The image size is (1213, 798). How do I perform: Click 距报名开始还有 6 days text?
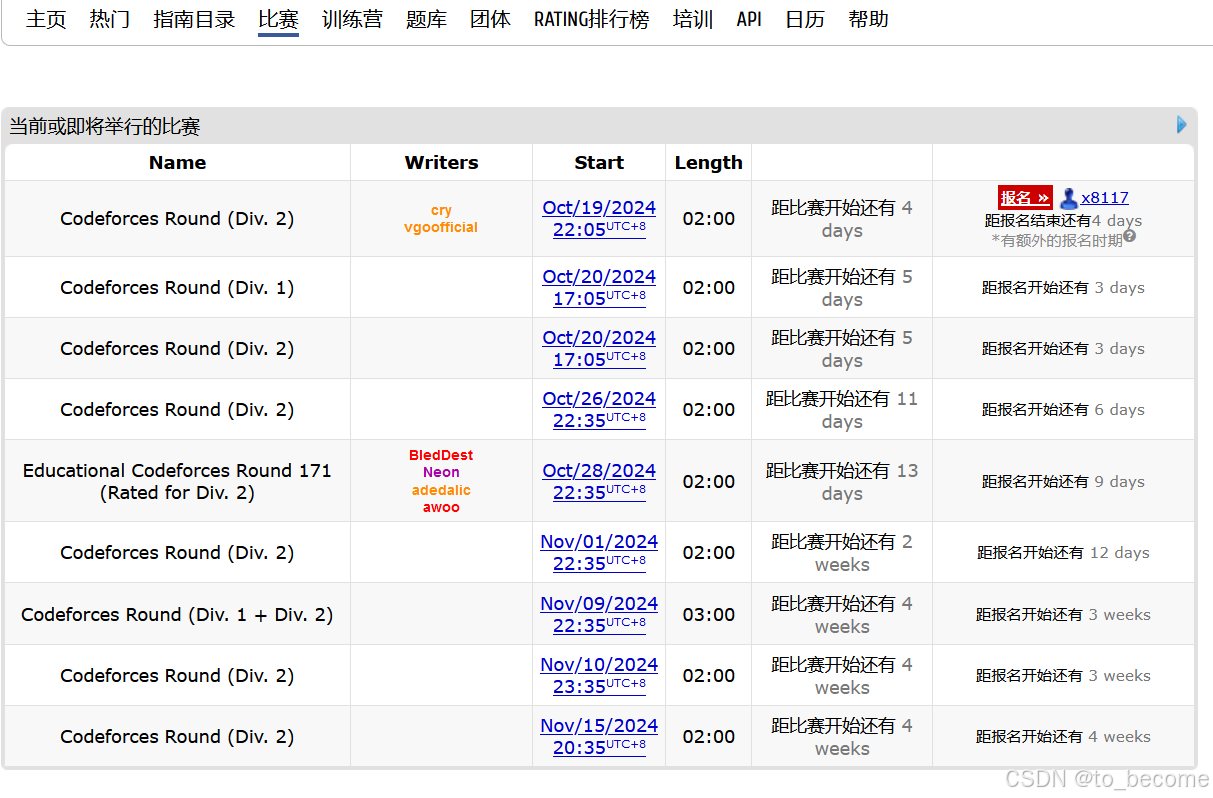1063,410
